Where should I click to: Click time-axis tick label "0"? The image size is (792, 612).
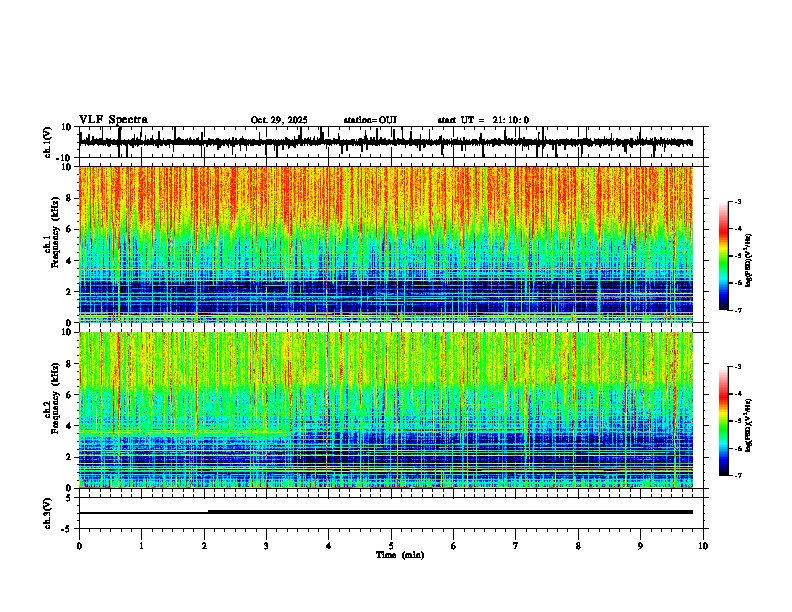(x=79, y=546)
